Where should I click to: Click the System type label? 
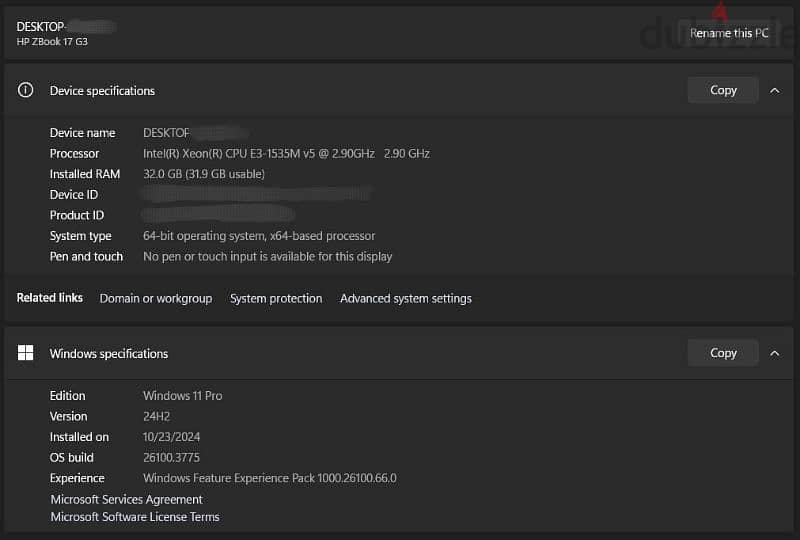pyautogui.click(x=81, y=236)
